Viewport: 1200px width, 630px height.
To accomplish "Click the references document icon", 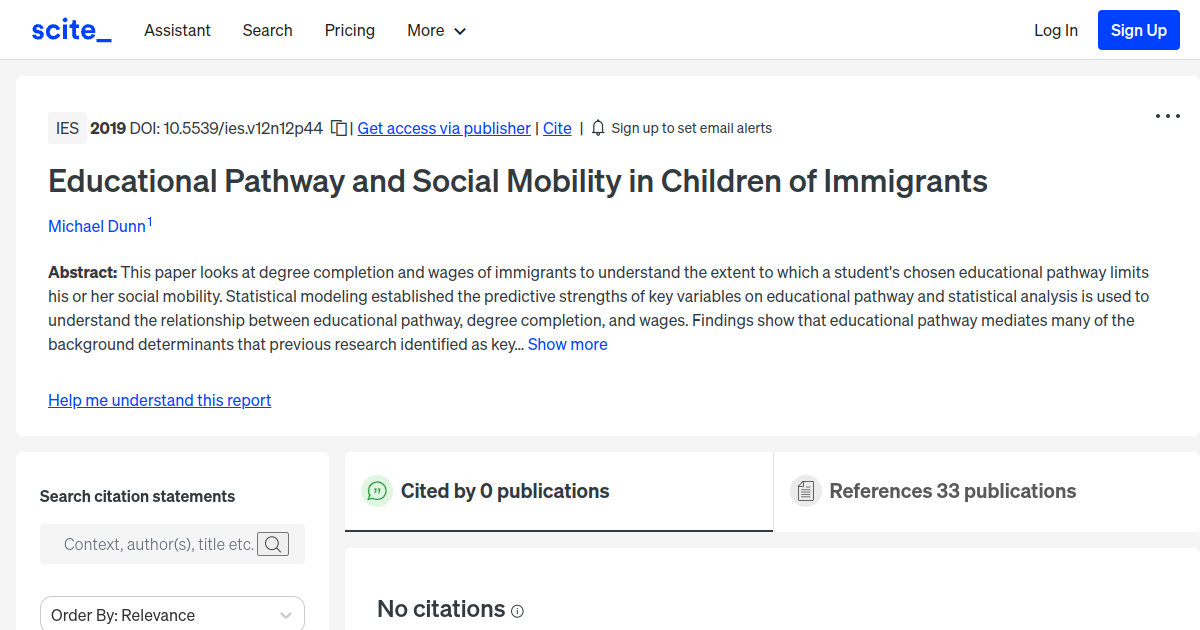I will (x=805, y=491).
